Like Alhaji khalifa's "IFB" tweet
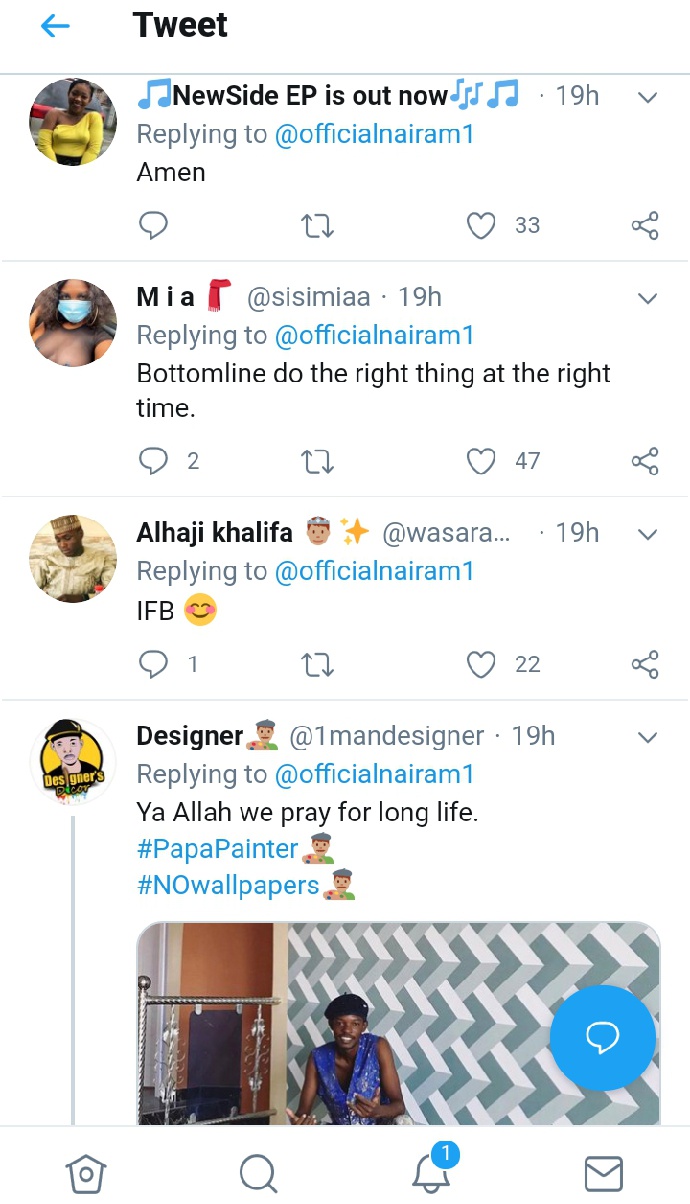Screen dimensions: 690x1204 (x=482, y=664)
